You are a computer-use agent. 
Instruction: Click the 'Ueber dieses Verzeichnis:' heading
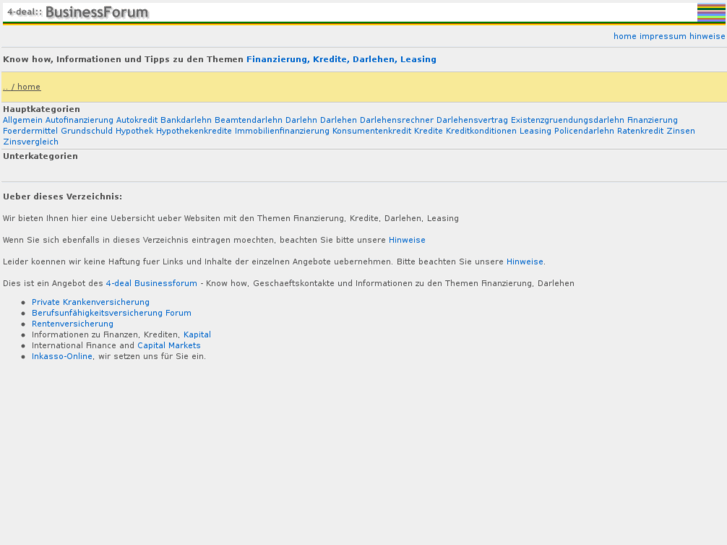(x=63, y=197)
